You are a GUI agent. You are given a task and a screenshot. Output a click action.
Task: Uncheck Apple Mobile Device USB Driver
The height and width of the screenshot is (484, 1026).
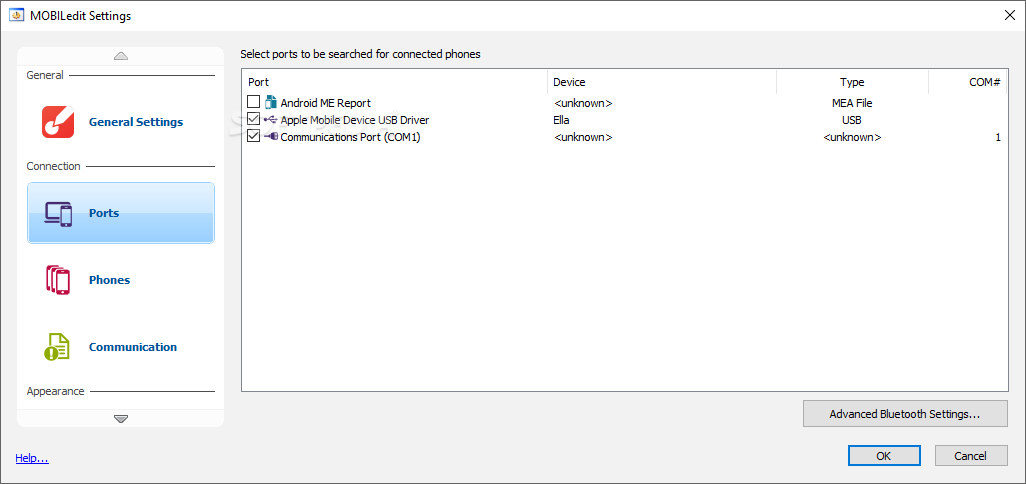pos(253,119)
